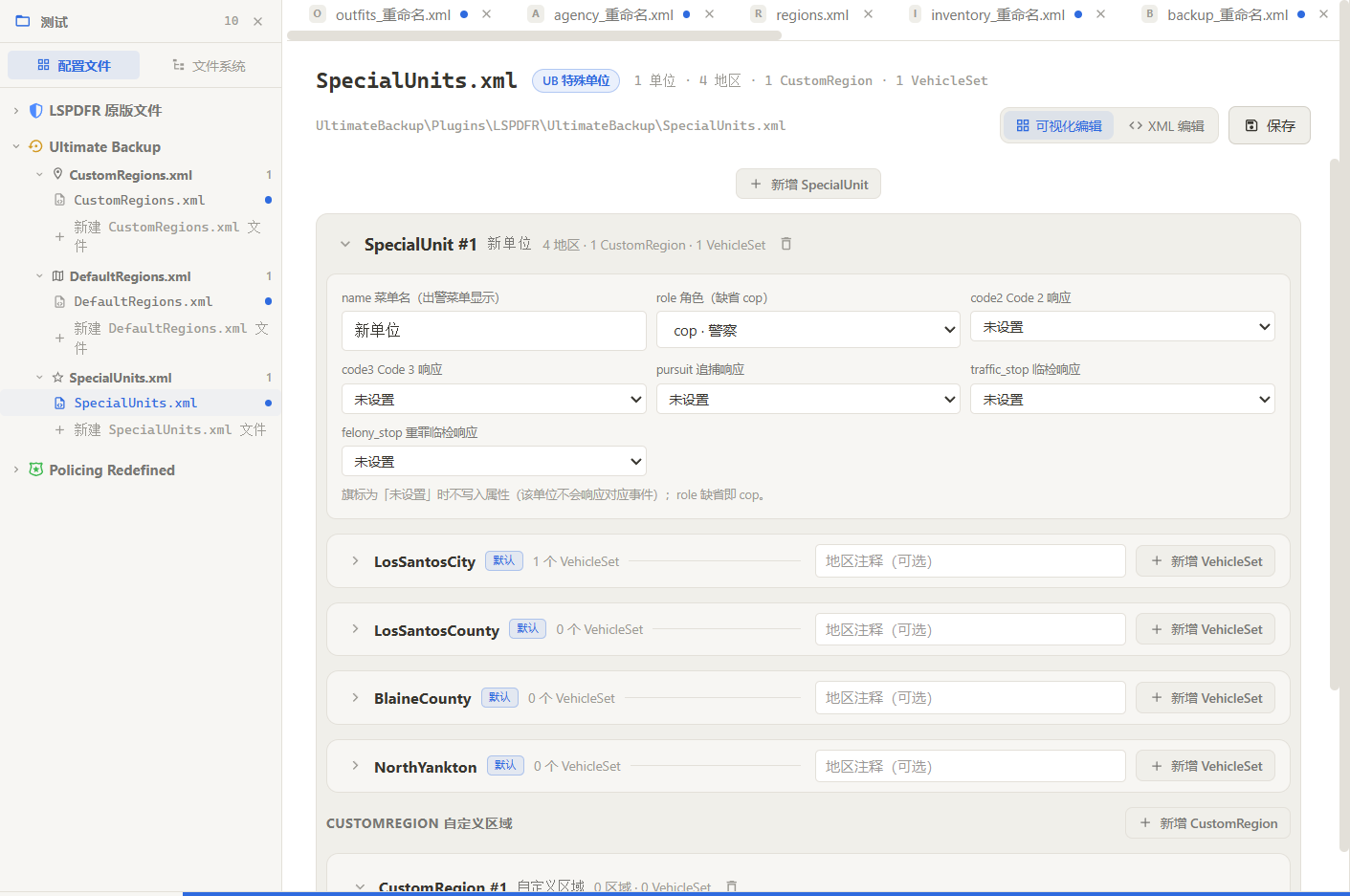Open the felony_stop 重罪临检响应 dropdown
The width and height of the screenshot is (1350, 896).
494,461
